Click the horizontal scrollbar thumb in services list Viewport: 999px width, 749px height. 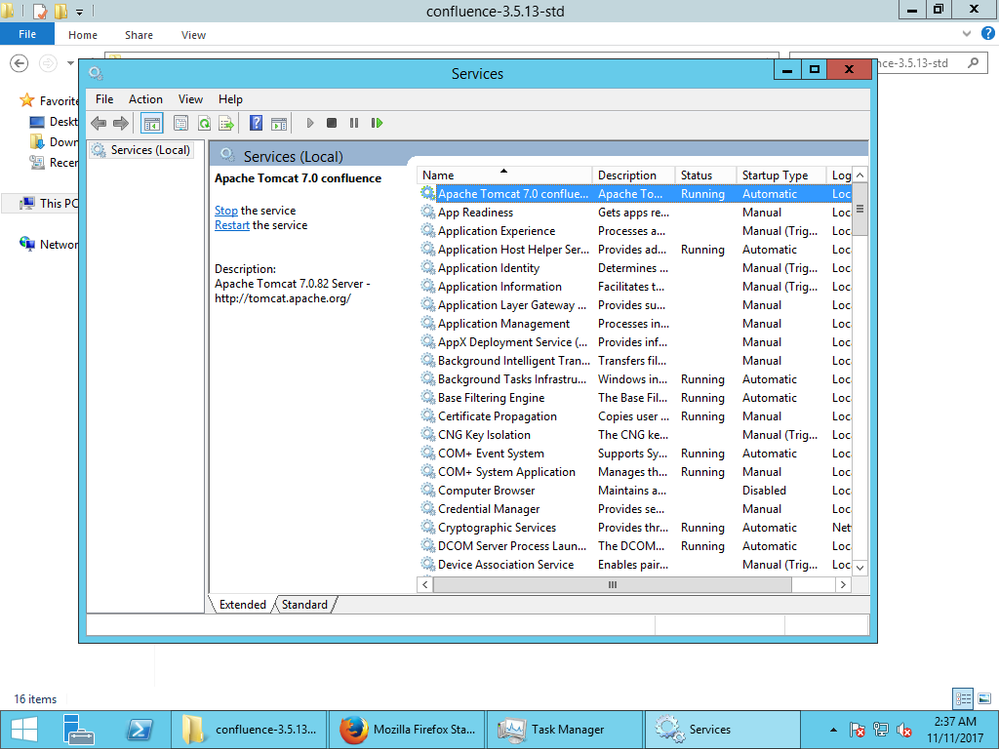(x=612, y=584)
